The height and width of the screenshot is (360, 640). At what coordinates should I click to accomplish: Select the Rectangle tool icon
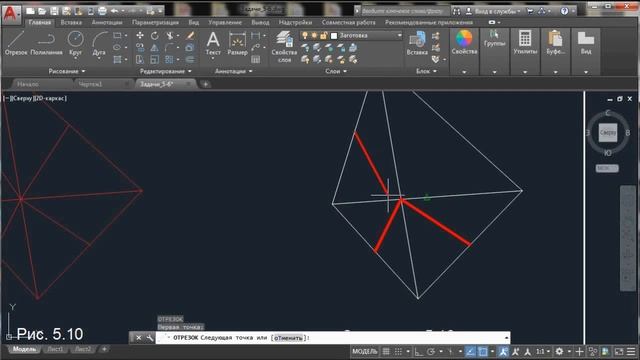117,36
